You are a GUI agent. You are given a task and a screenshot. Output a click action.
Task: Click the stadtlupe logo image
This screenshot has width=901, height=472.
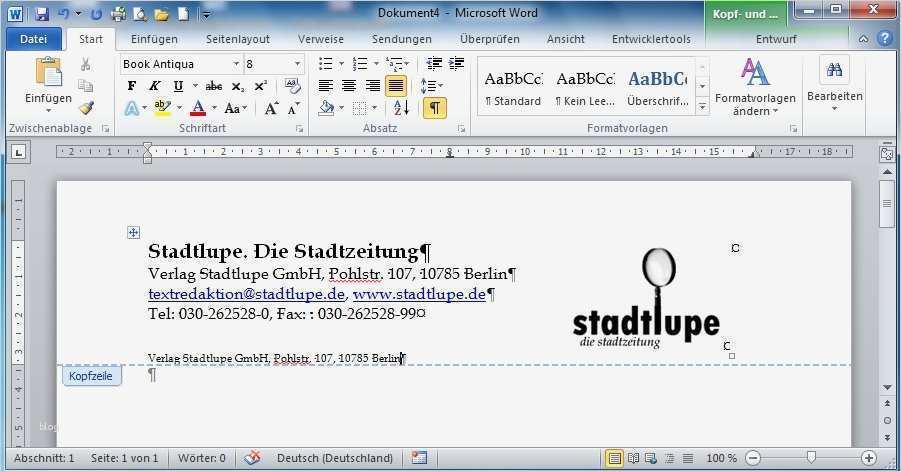(x=646, y=298)
